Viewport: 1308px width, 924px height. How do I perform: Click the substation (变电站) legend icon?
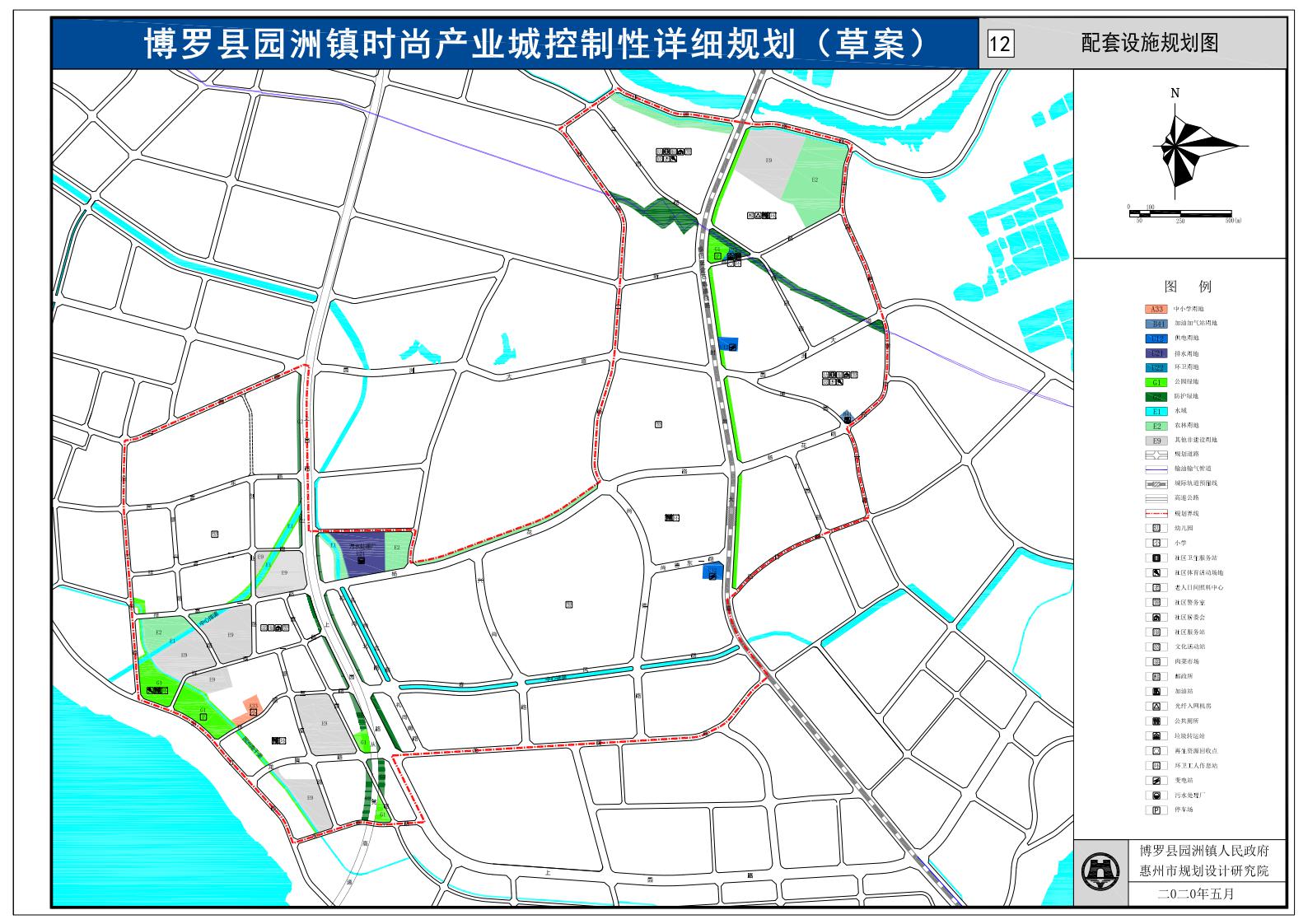click(x=1156, y=781)
